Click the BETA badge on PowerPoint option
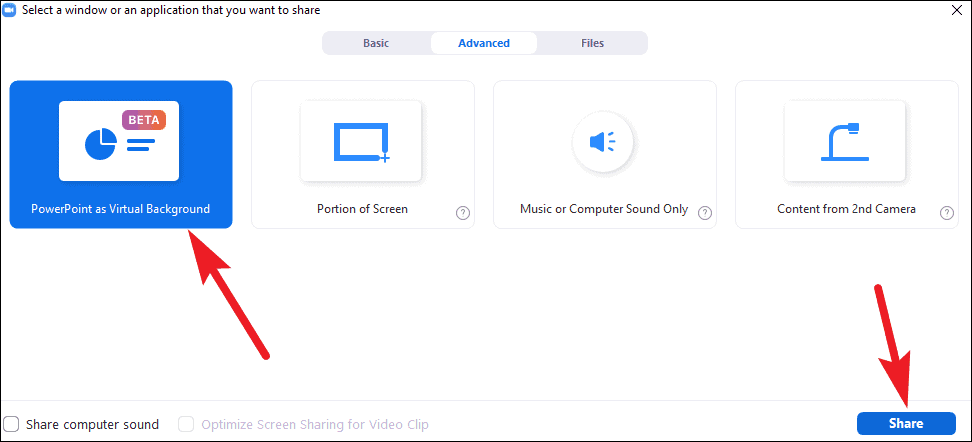Viewport: 972px width, 442px height. (x=144, y=120)
